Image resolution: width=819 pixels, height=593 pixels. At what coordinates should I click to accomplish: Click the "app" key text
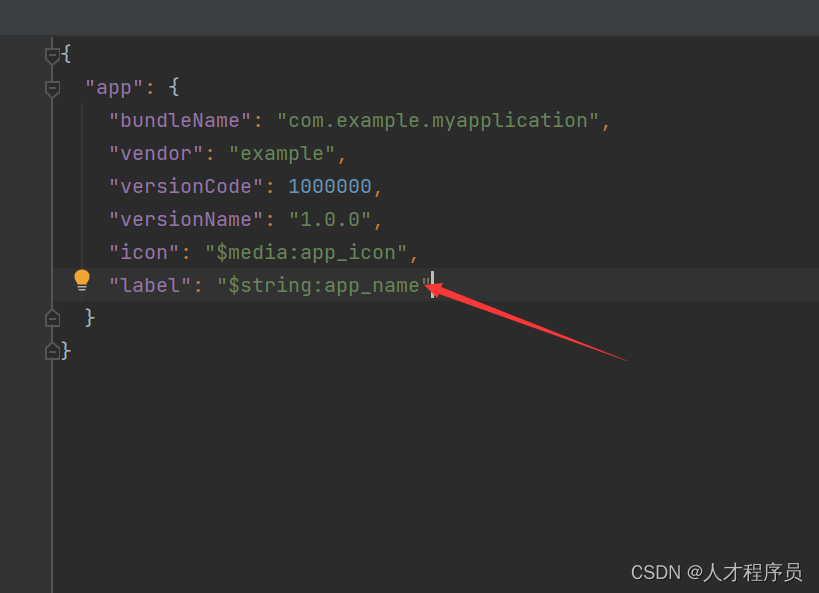click(x=114, y=88)
